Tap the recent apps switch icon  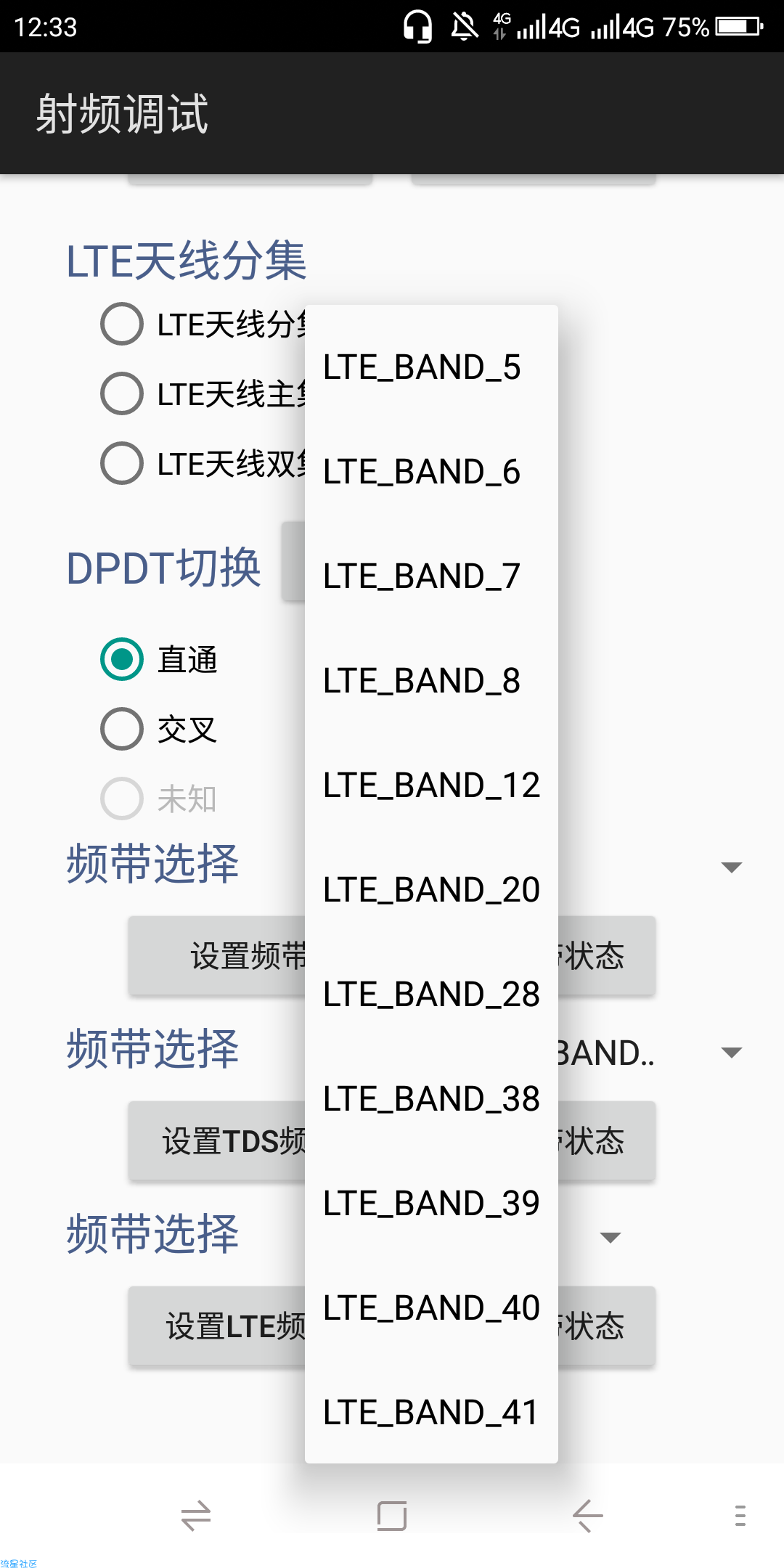196,1516
